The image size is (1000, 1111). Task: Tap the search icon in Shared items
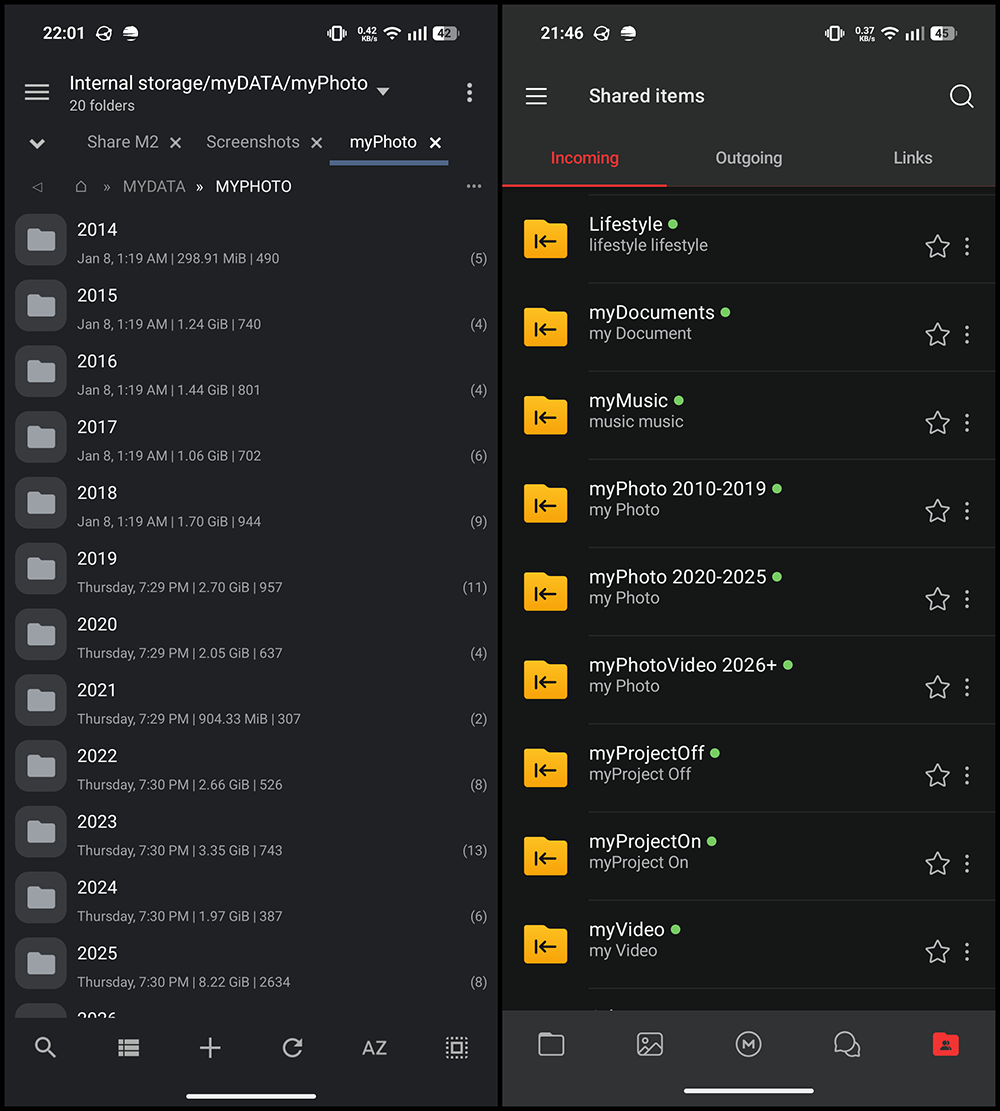click(961, 96)
